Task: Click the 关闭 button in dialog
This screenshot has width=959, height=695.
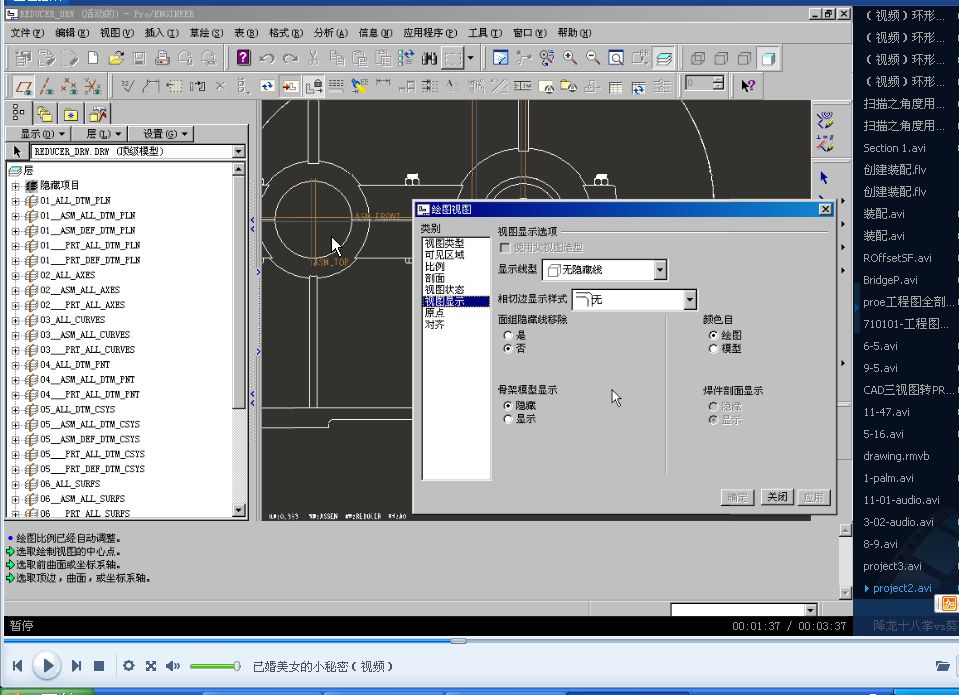Action: [775, 497]
